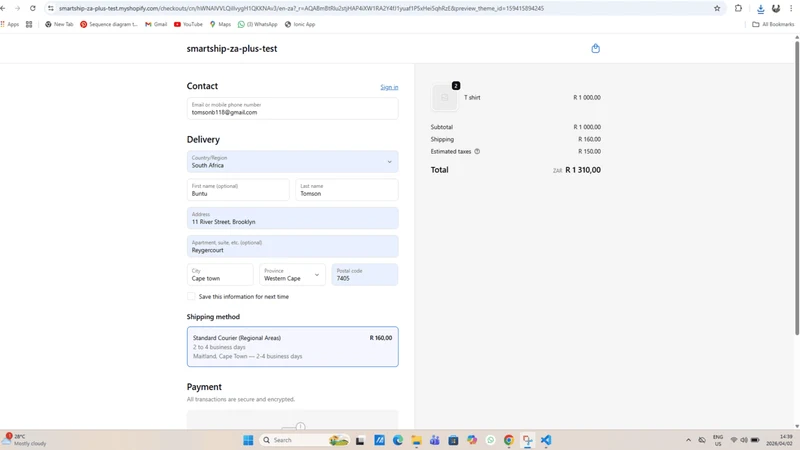Viewport: 800px width, 450px height.
Task: Open Microsoft Teams from the taskbar
Action: (x=435, y=440)
